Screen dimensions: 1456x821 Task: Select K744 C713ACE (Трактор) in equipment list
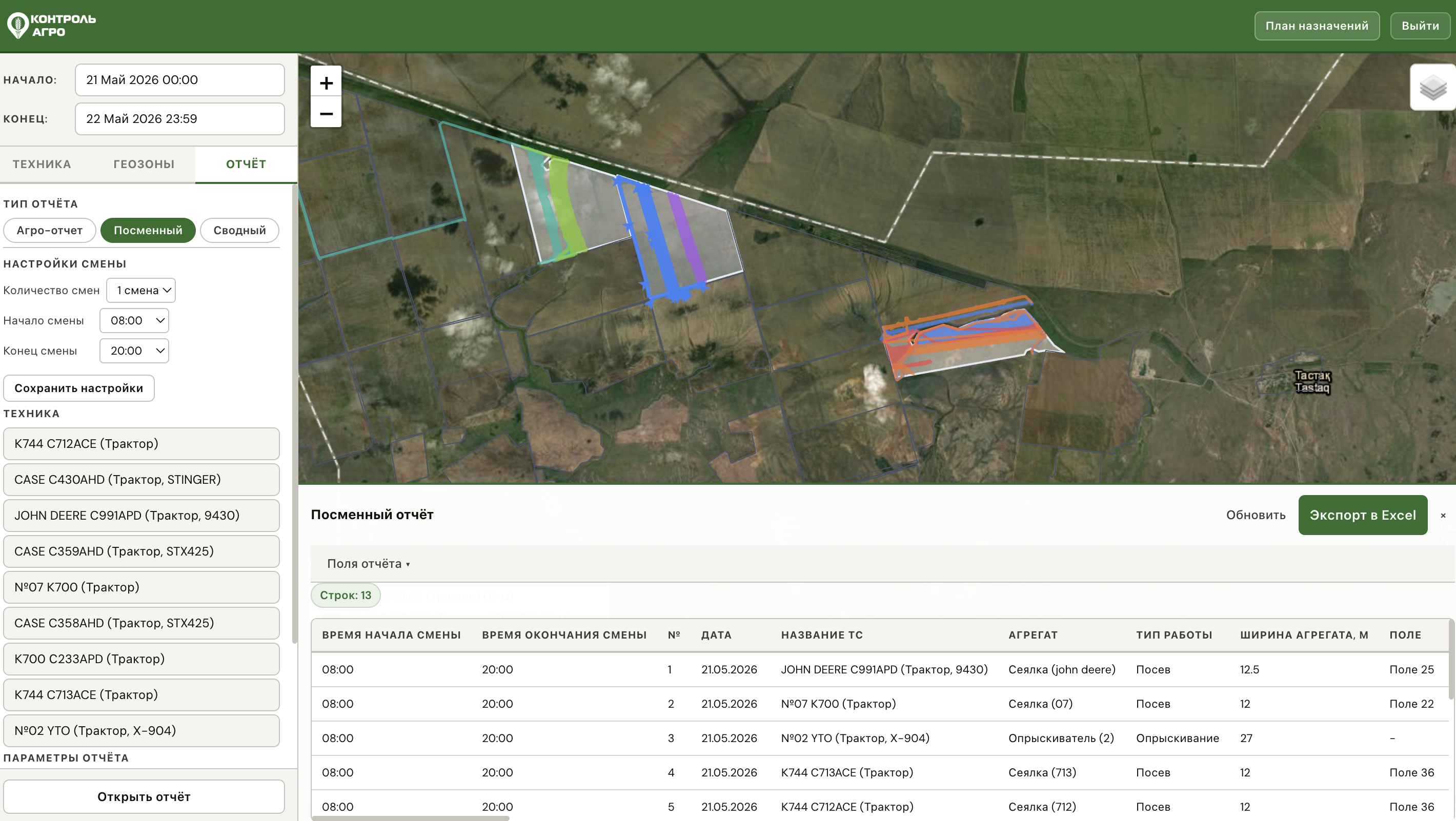coord(141,695)
